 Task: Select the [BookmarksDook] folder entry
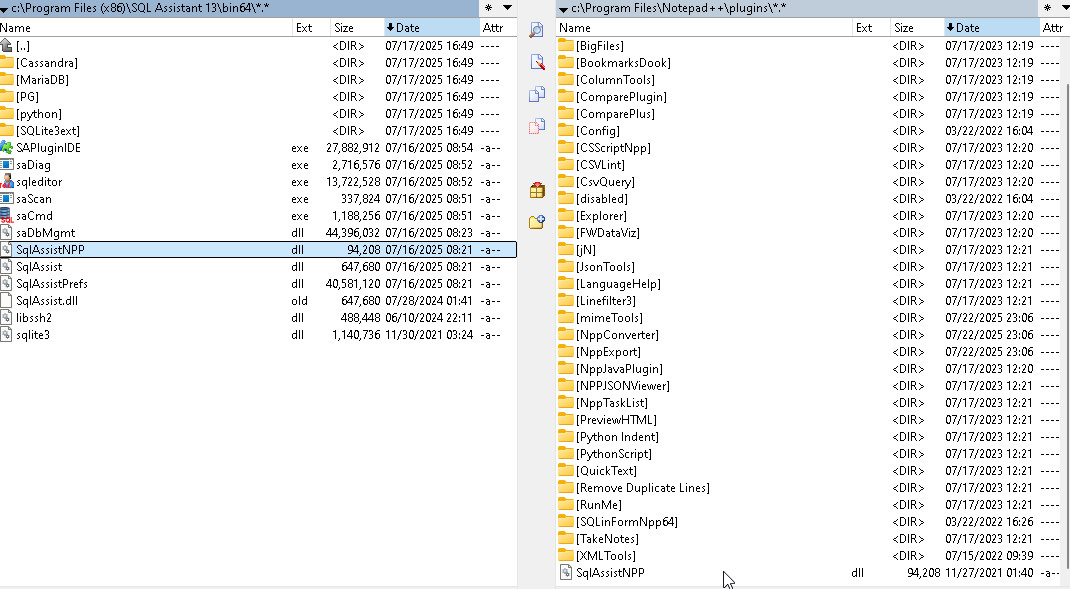click(x=809, y=63)
